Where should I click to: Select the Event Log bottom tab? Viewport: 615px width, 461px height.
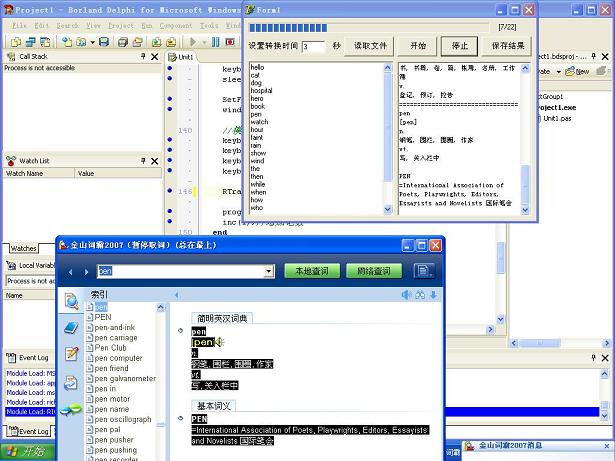coord(29,432)
